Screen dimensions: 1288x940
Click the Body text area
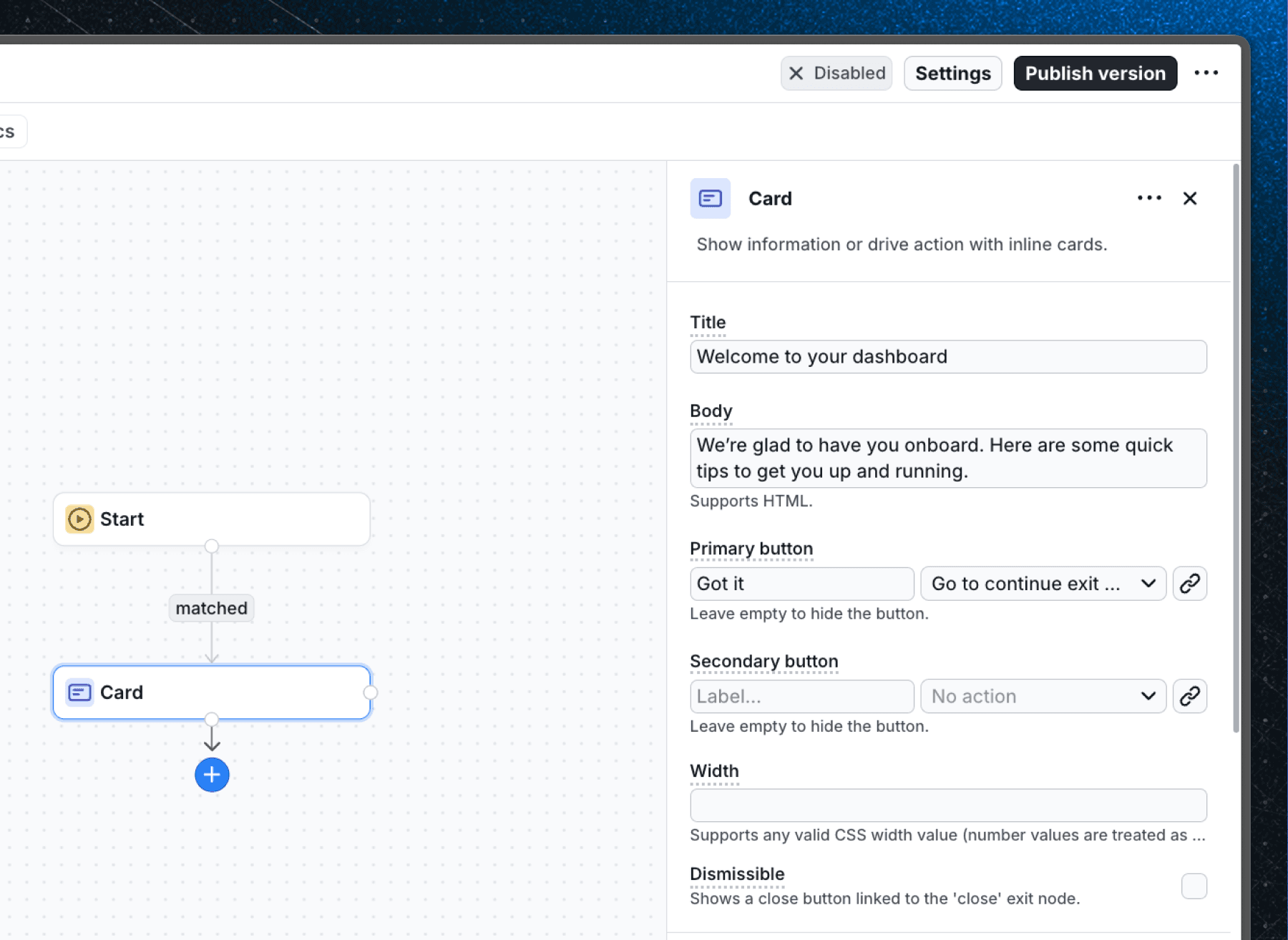[947, 458]
